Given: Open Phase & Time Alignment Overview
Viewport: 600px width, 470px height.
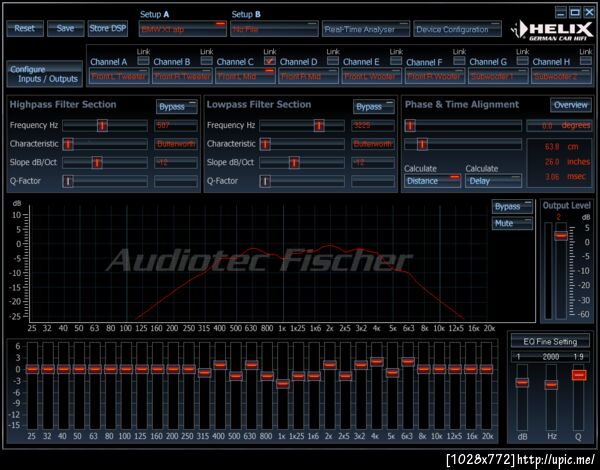Looking at the screenshot, I should click(x=571, y=105).
